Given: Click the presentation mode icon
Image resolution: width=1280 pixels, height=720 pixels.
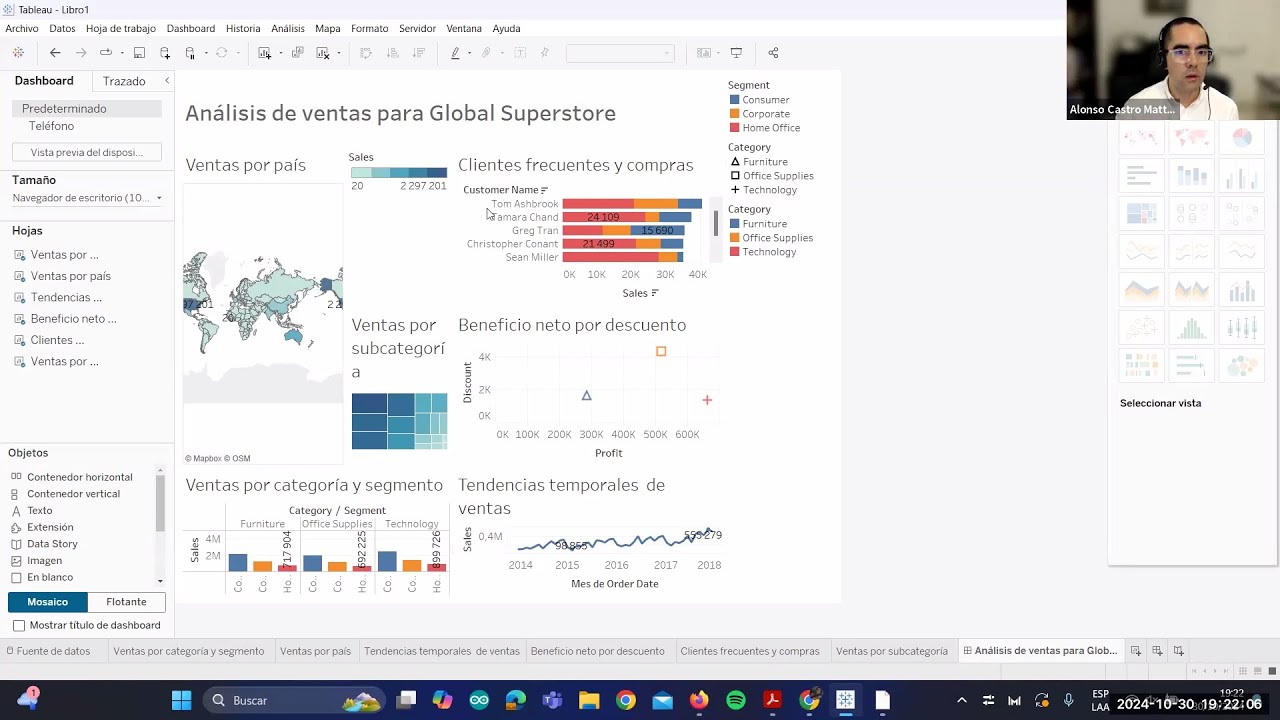Looking at the screenshot, I should click(x=736, y=53).
